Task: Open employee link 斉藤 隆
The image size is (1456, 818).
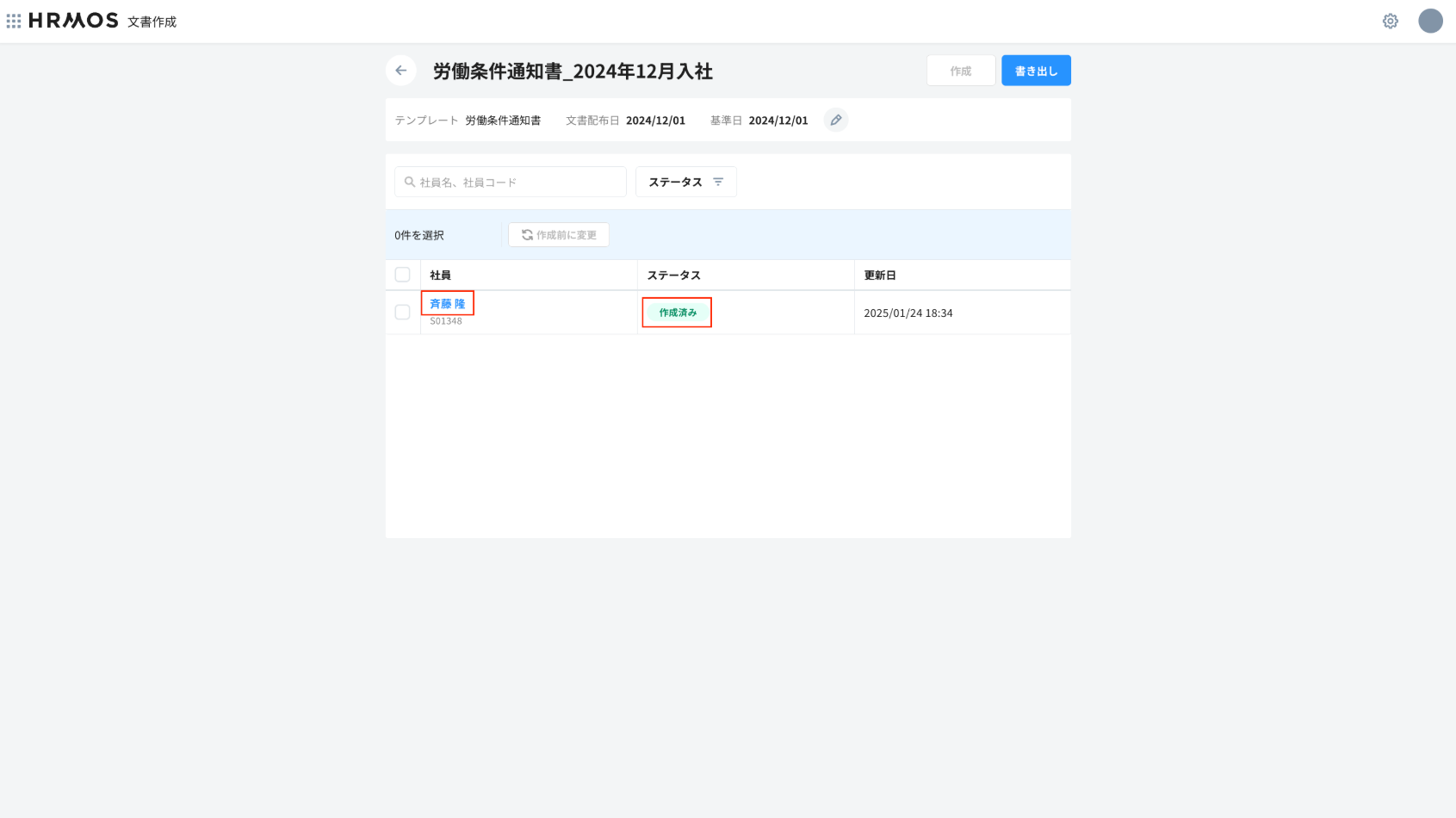Action: (447, 304)
